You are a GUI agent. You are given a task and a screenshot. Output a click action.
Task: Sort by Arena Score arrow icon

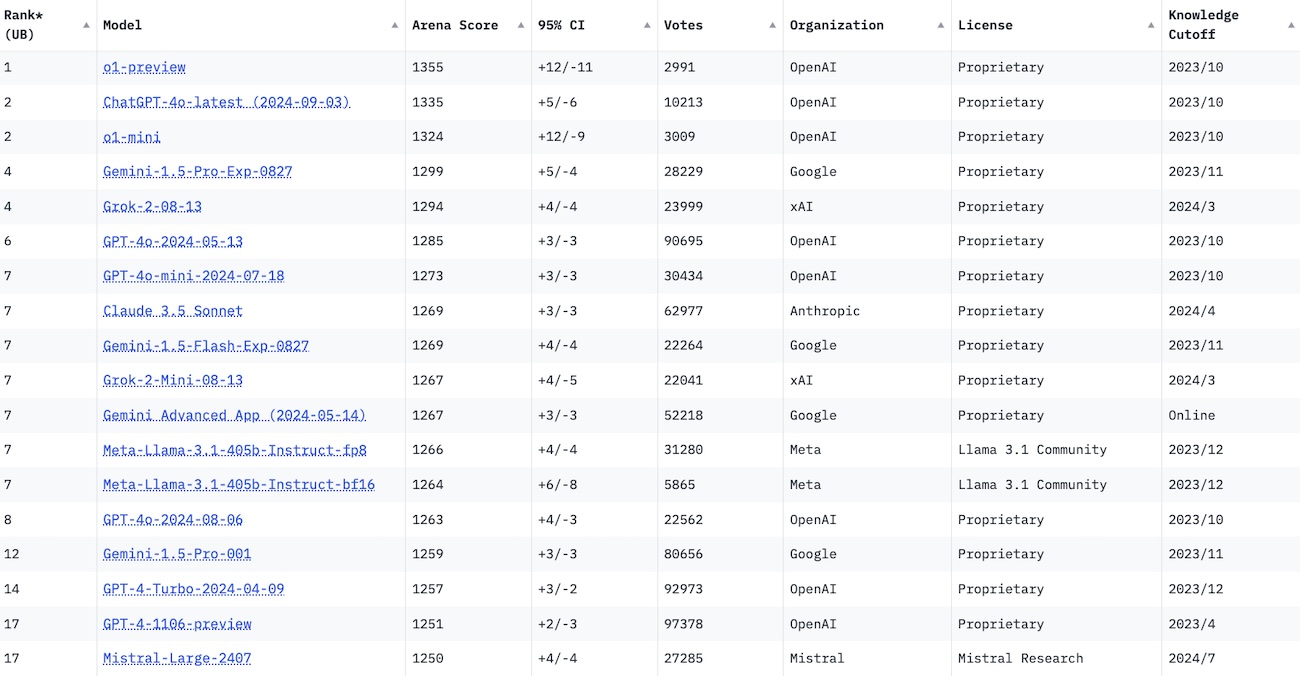tap(521, 25)
